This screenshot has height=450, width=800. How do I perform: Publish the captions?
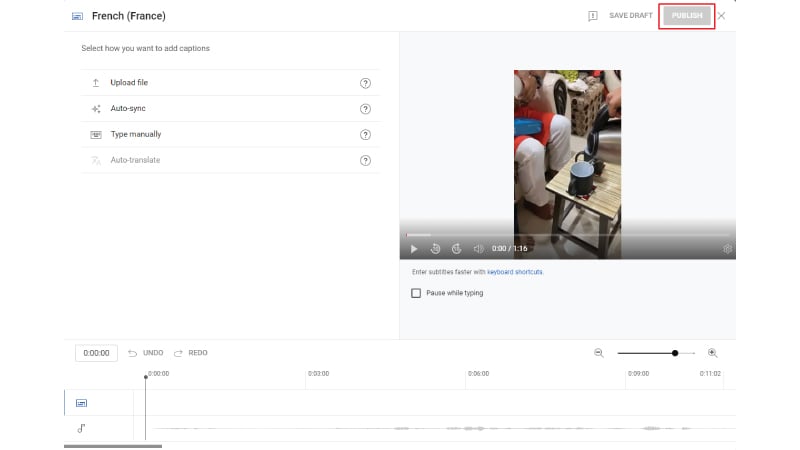[687, 16]
